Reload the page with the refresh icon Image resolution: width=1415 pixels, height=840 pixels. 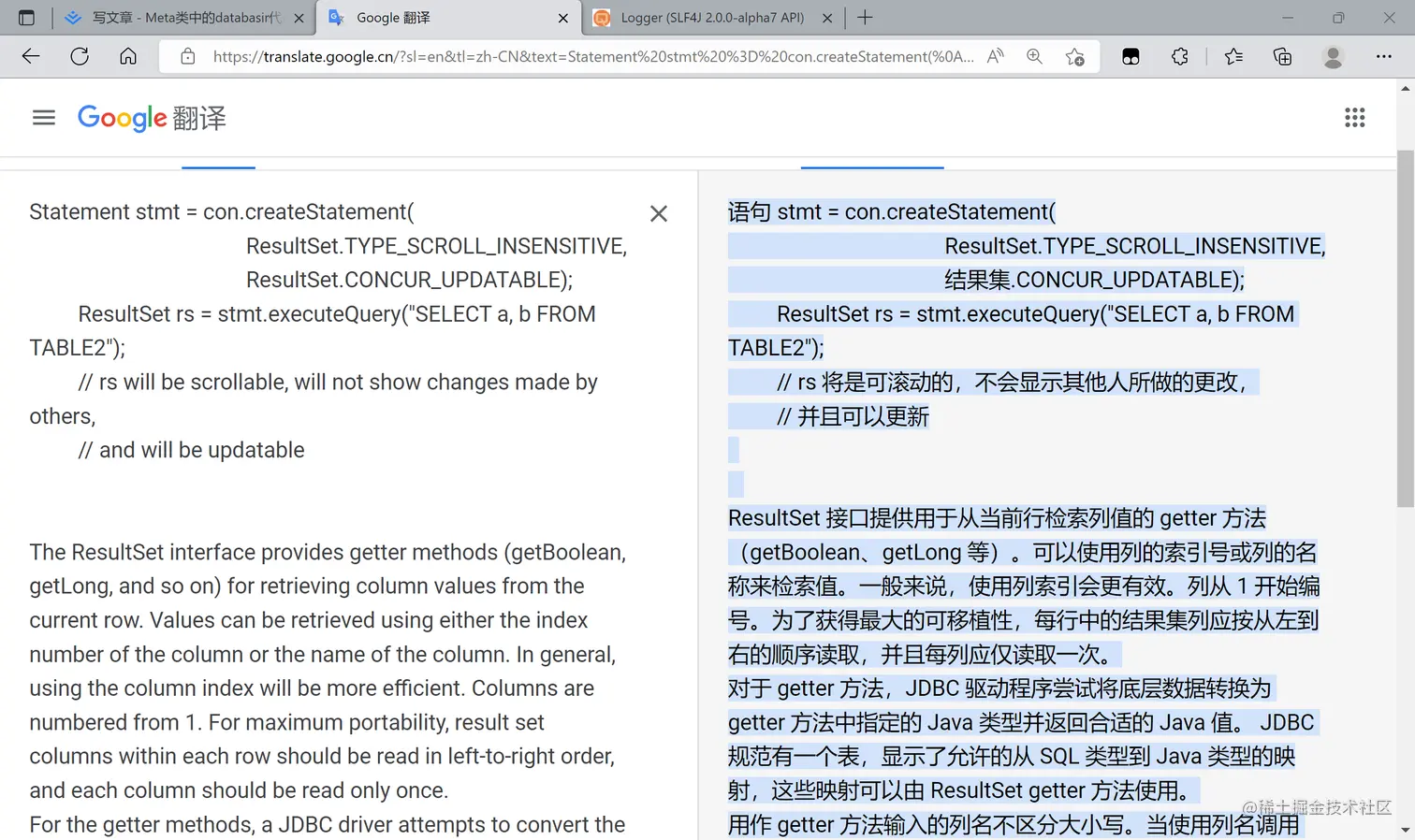[80, 56]
